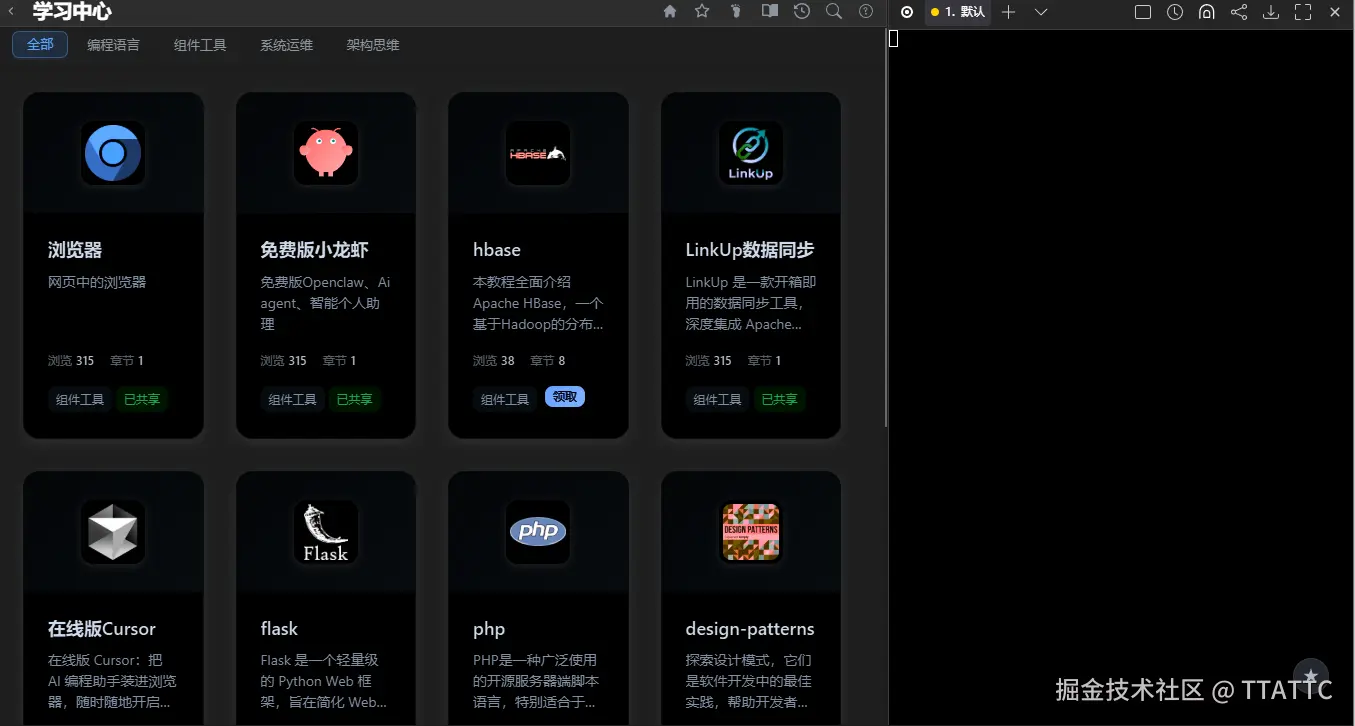This screenshot has height=726, width=1355.
Task: Open the 架构思维 tab
Action: [x=373, y=45]
